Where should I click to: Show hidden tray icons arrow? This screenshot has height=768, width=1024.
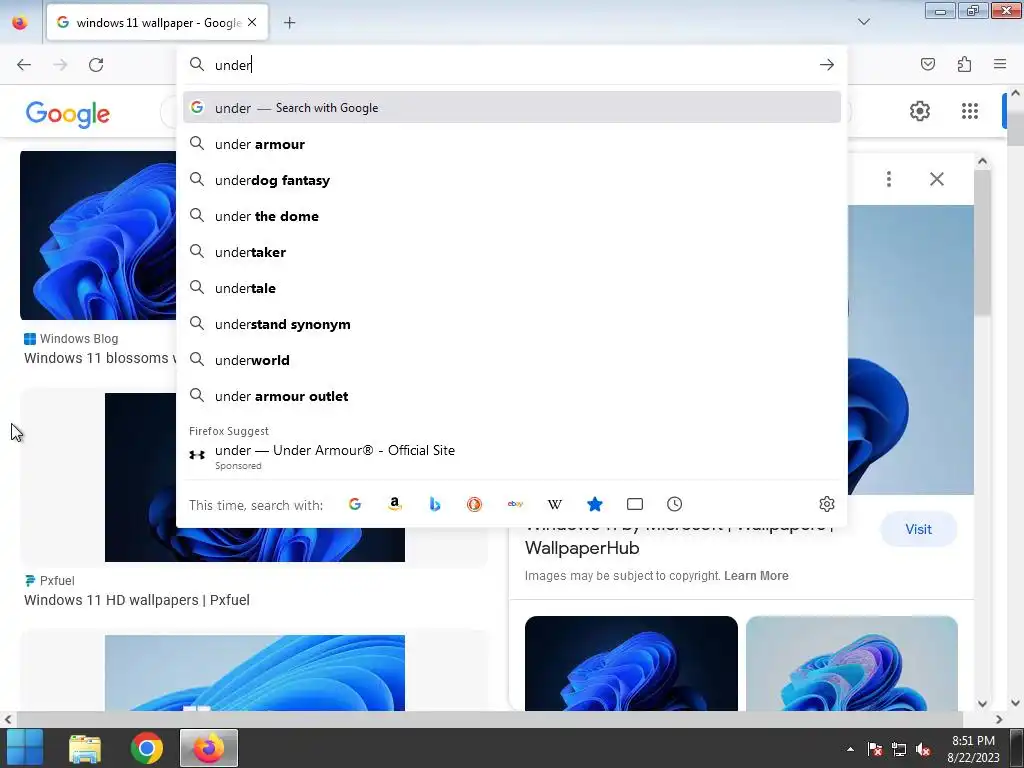tap(850, 749)
